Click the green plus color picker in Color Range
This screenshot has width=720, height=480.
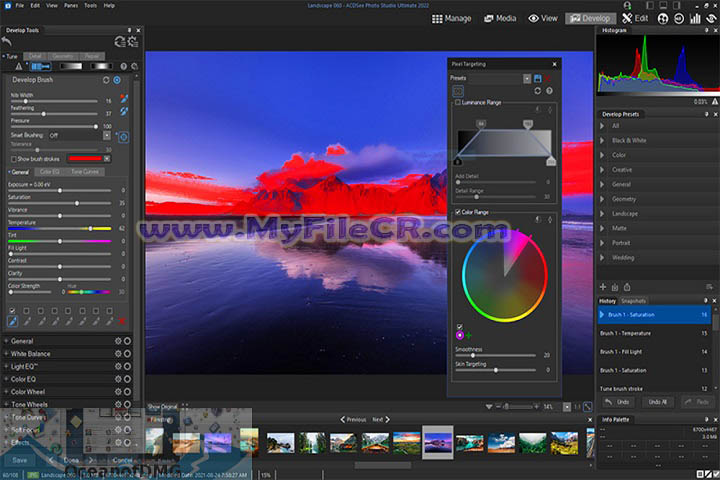click(469, 336)
